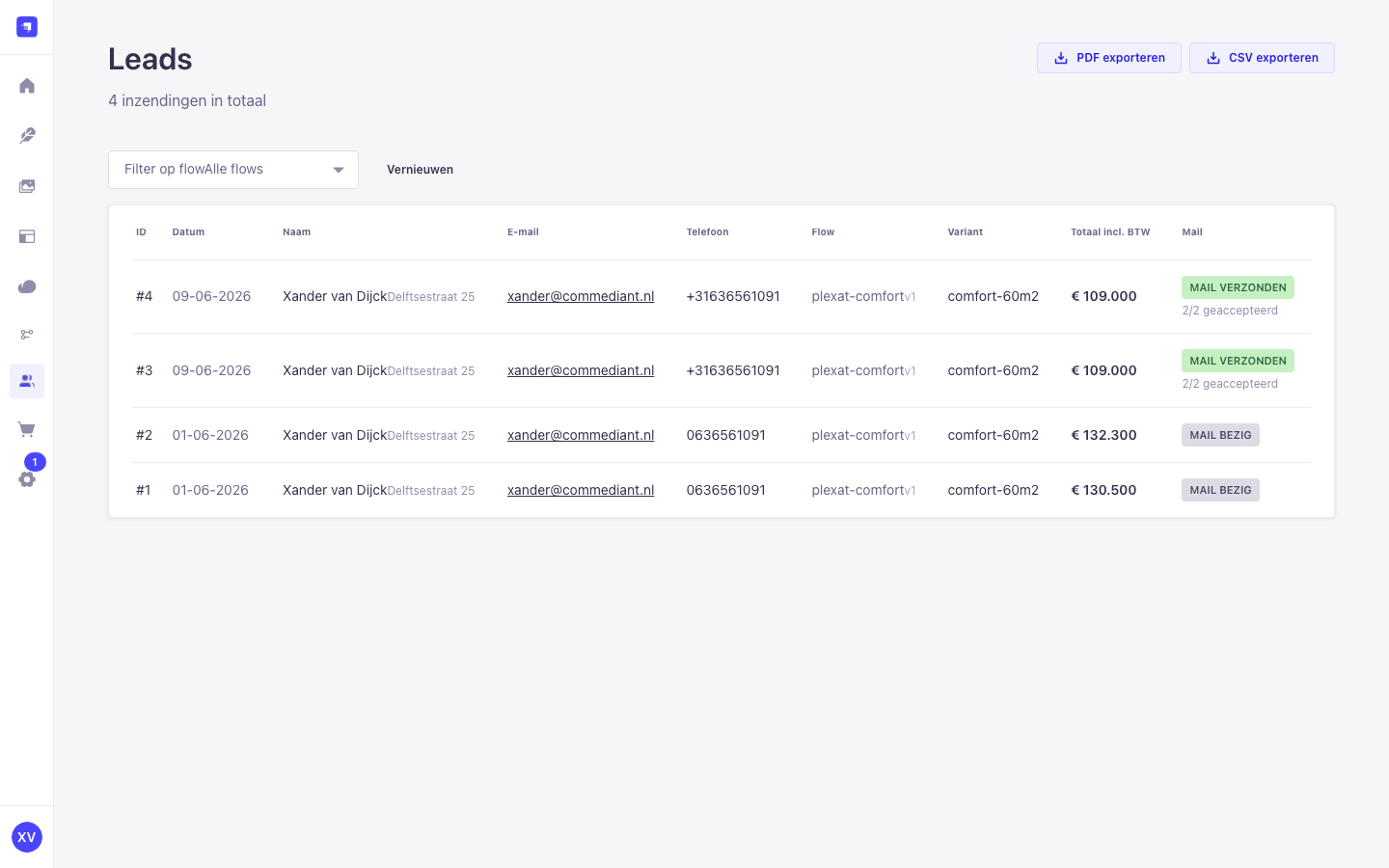Screen dimensions: 1389x868
Task: Click Xander van Dijck name in row #1
Action: point(335,490)
